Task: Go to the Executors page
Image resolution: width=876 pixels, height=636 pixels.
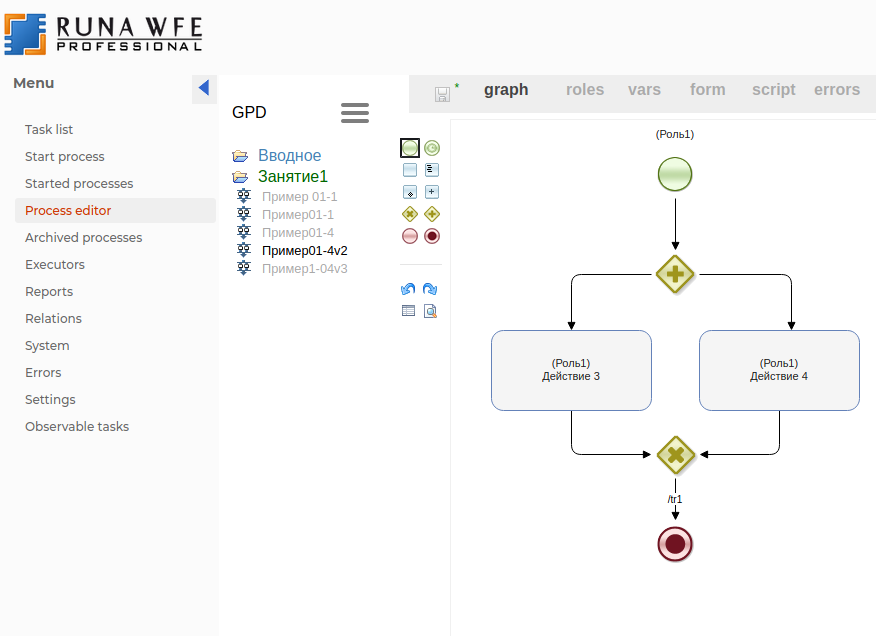Action: tap(55, 265)
